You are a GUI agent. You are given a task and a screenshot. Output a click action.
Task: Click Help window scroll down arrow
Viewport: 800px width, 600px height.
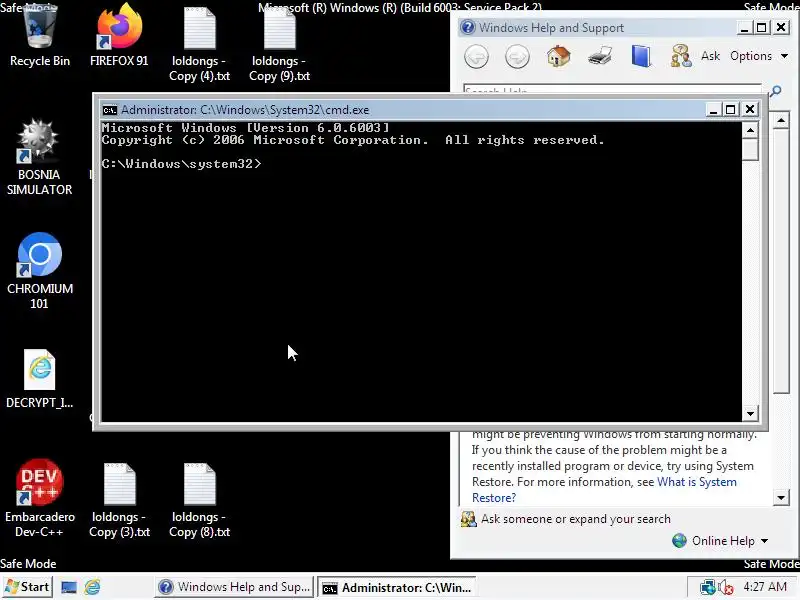[781, 497]
